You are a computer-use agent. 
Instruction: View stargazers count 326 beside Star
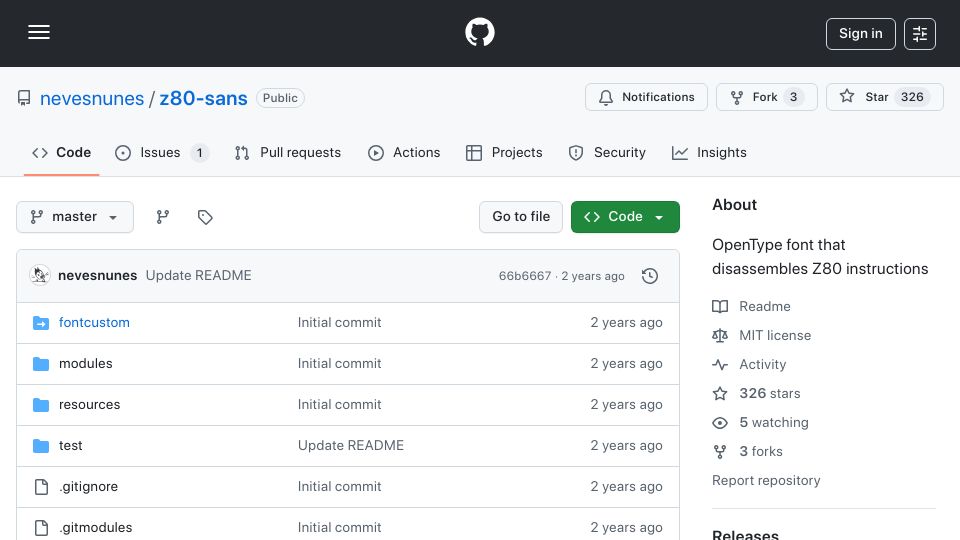click(912, 97)
